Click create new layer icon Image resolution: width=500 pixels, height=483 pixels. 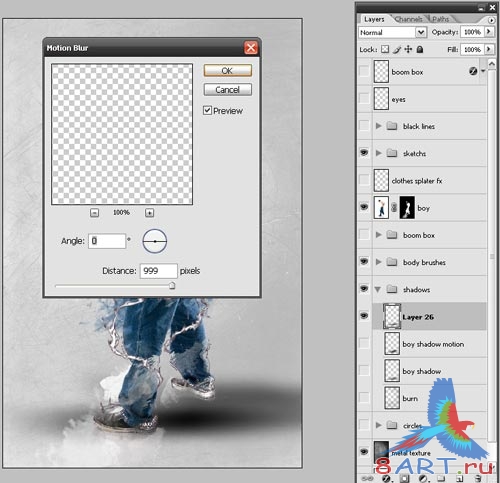[x=460, y=479]
